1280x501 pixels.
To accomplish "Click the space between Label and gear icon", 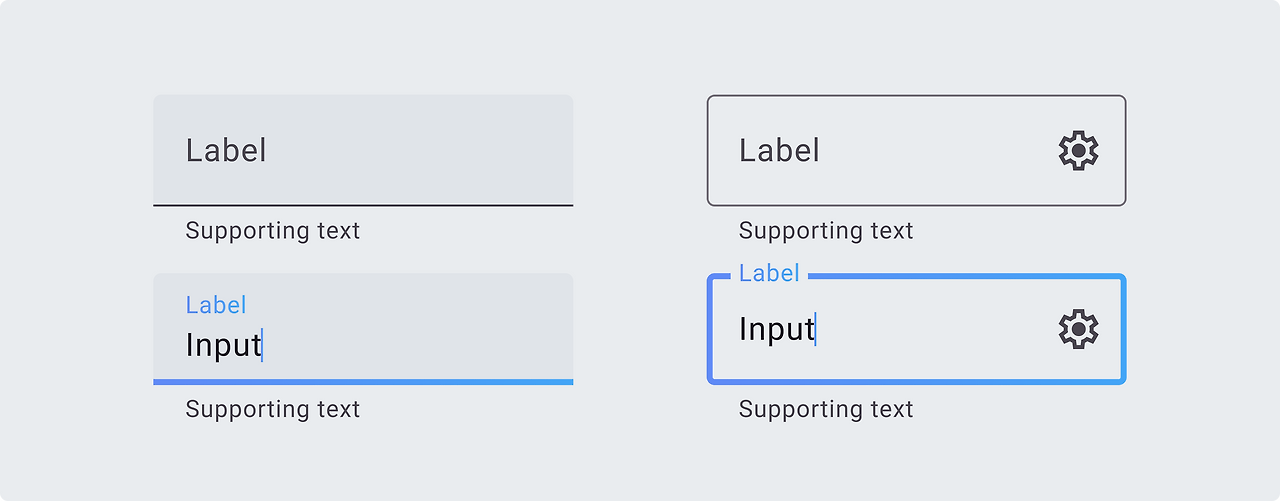I will (940, 151).
